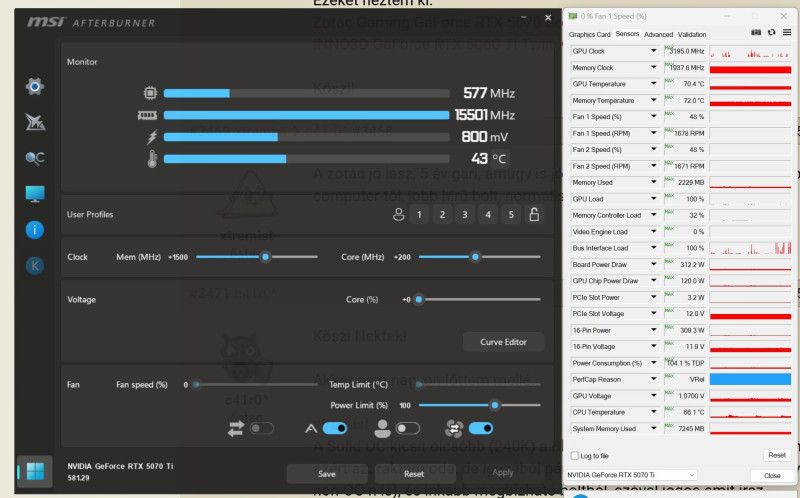Viewport: 800px width, 498px height.
Task: Click the Save button in Afterburner
Action: pos(327,474)
